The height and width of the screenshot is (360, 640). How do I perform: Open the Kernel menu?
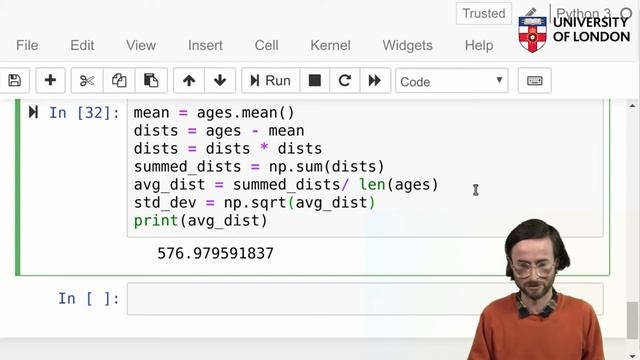pyautogui.click(x=330, y=45)
